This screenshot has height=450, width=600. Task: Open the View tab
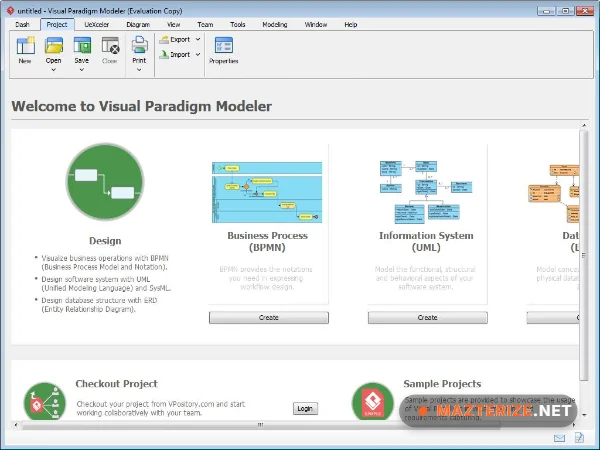[x=173, y=24]
